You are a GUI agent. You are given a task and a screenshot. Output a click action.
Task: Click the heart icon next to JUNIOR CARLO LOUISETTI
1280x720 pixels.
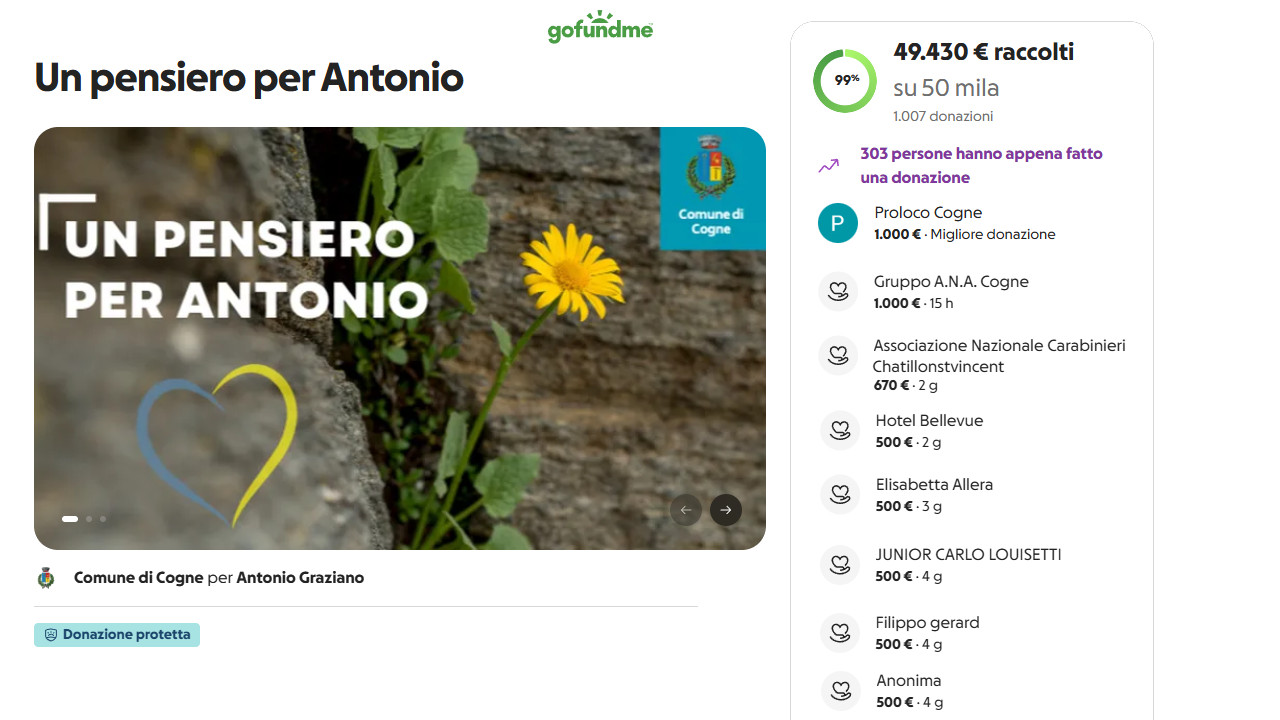(x=839, y=564)
